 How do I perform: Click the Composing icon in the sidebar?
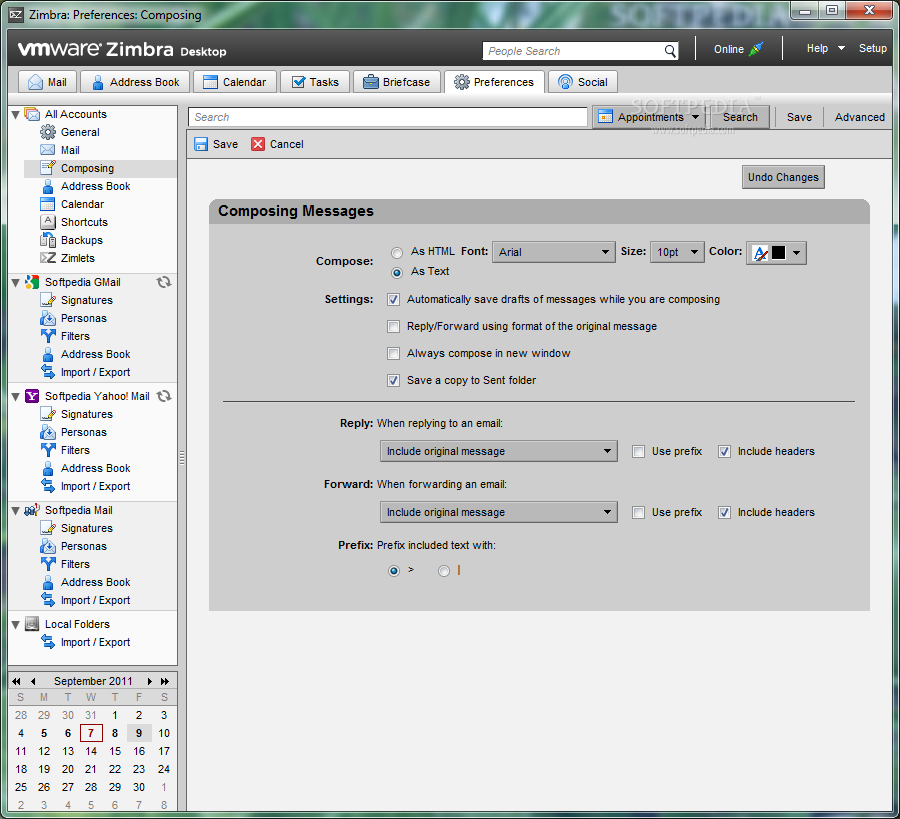(x=48, y=168)
